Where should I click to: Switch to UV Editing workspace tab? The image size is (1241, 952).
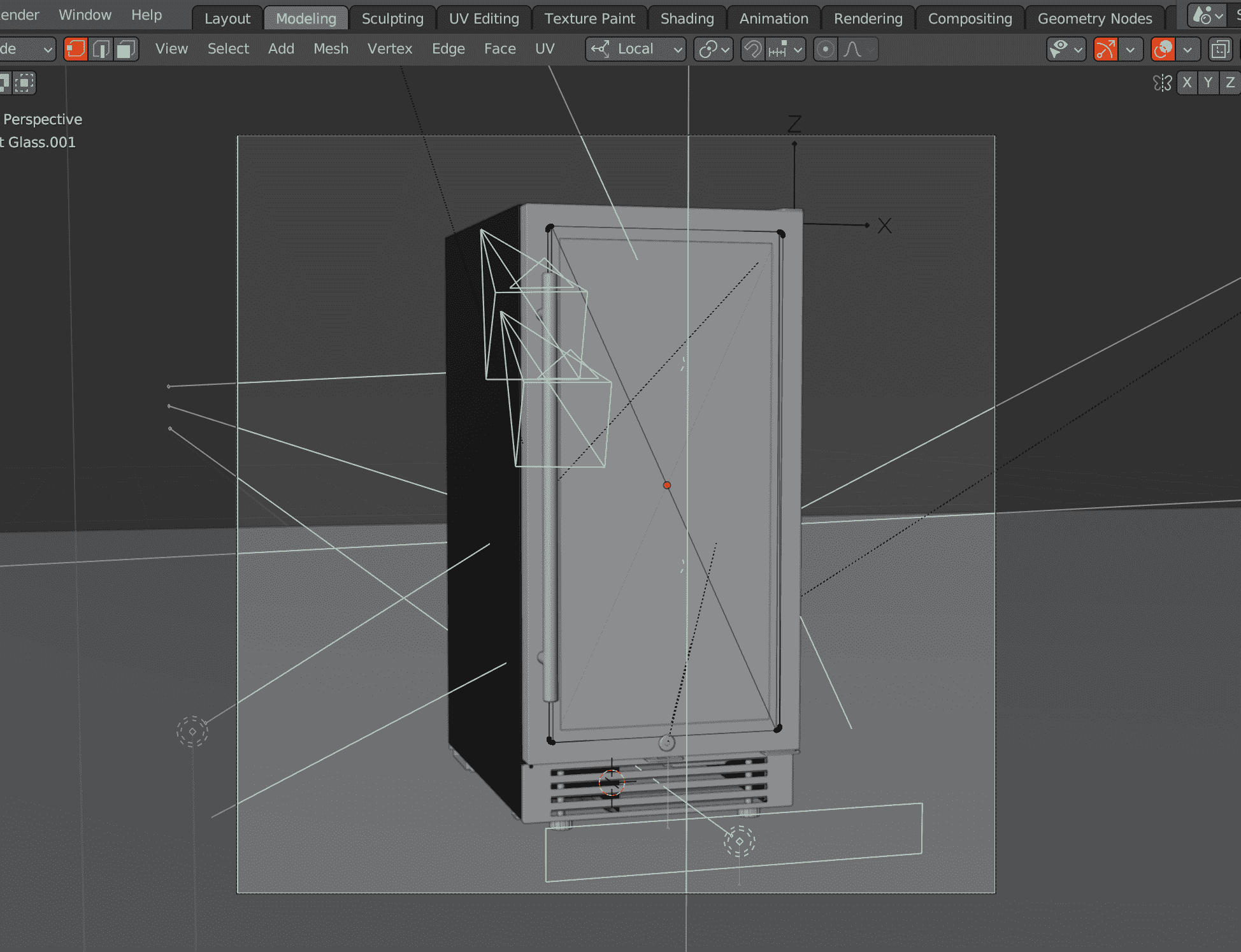click(484, 18)
